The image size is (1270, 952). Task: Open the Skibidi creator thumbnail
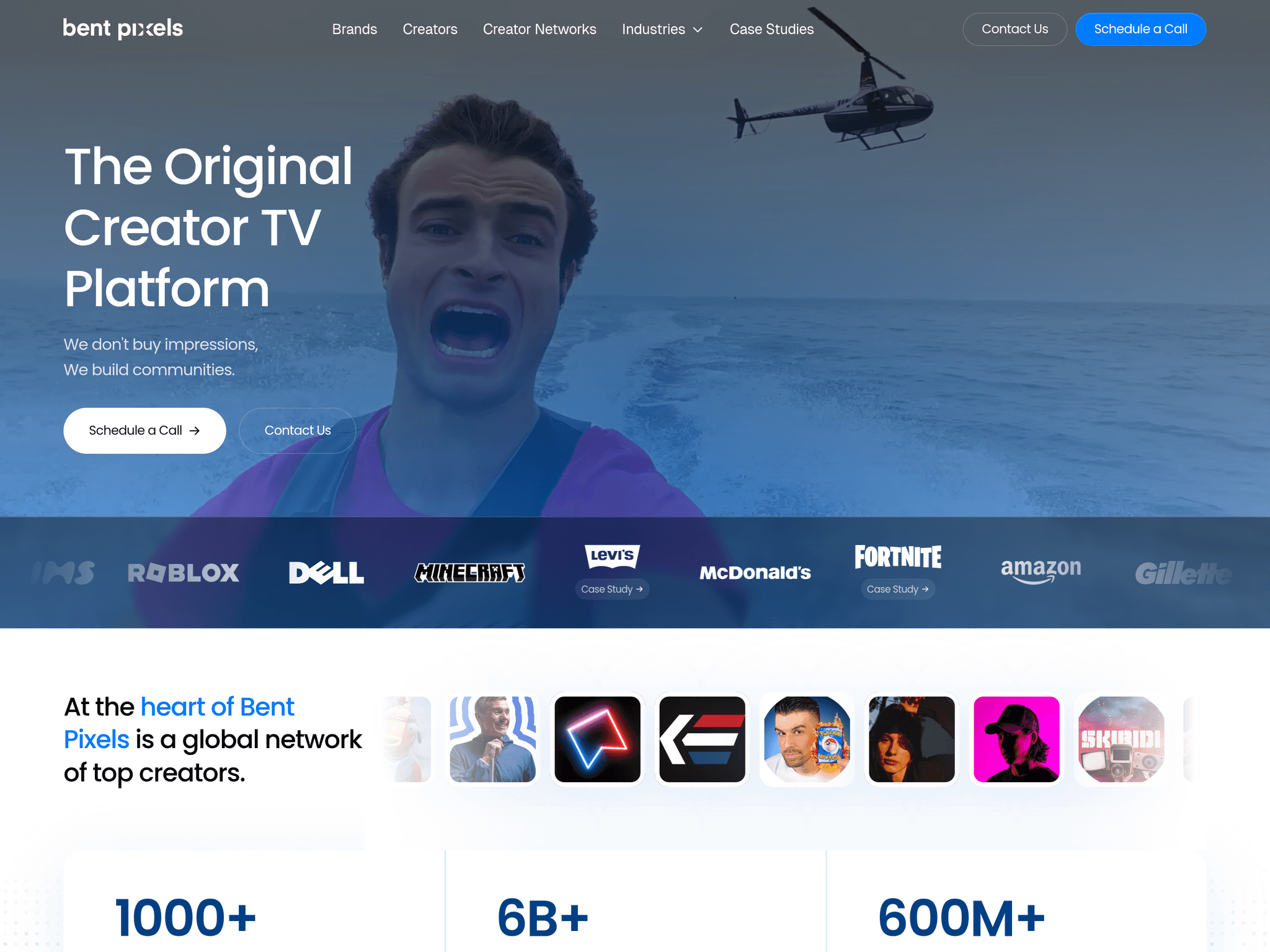pyautogui.click(x=1121, y=739)
